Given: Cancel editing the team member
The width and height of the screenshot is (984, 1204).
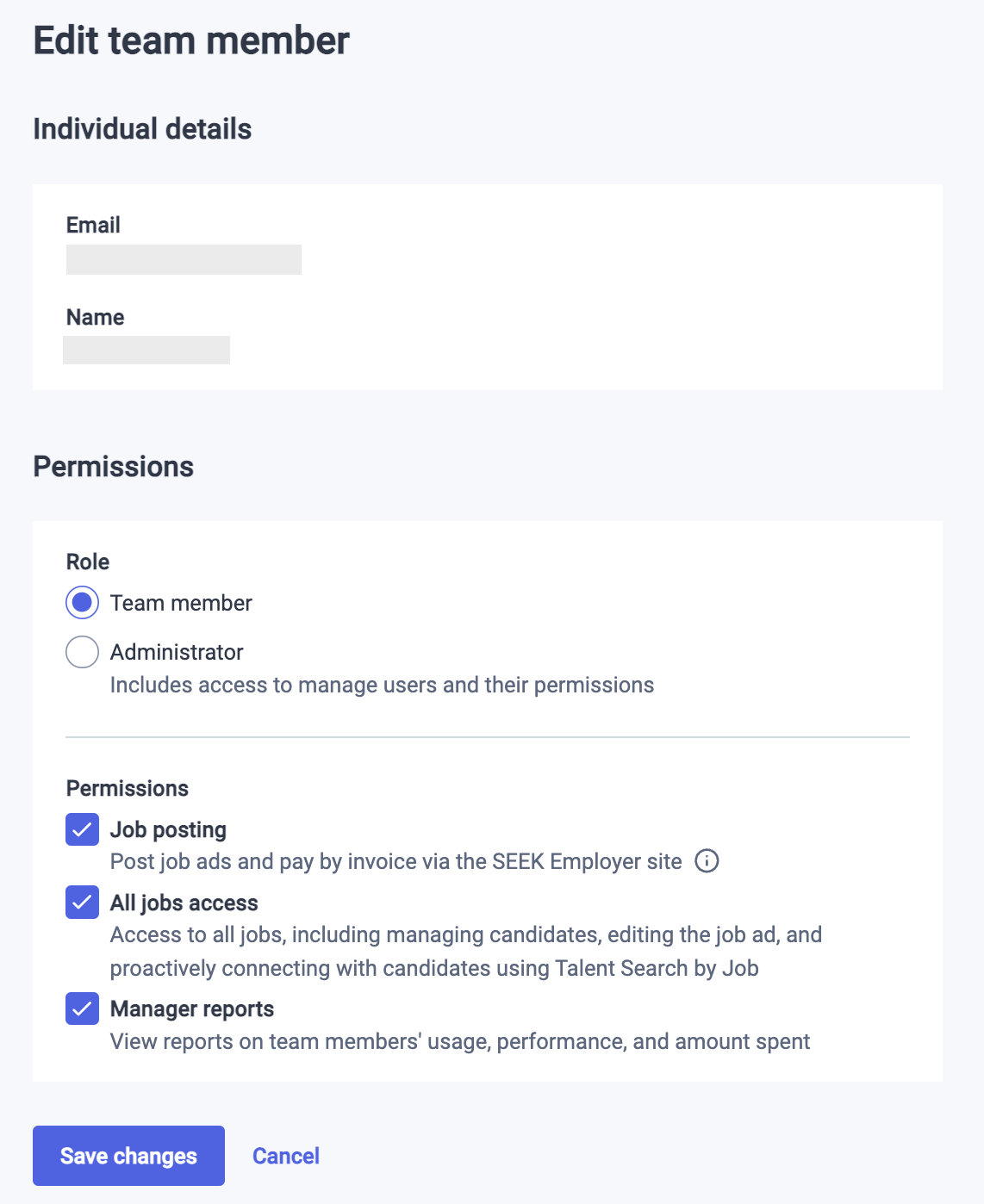Looking at the screenshot, I should point(285,1156).
